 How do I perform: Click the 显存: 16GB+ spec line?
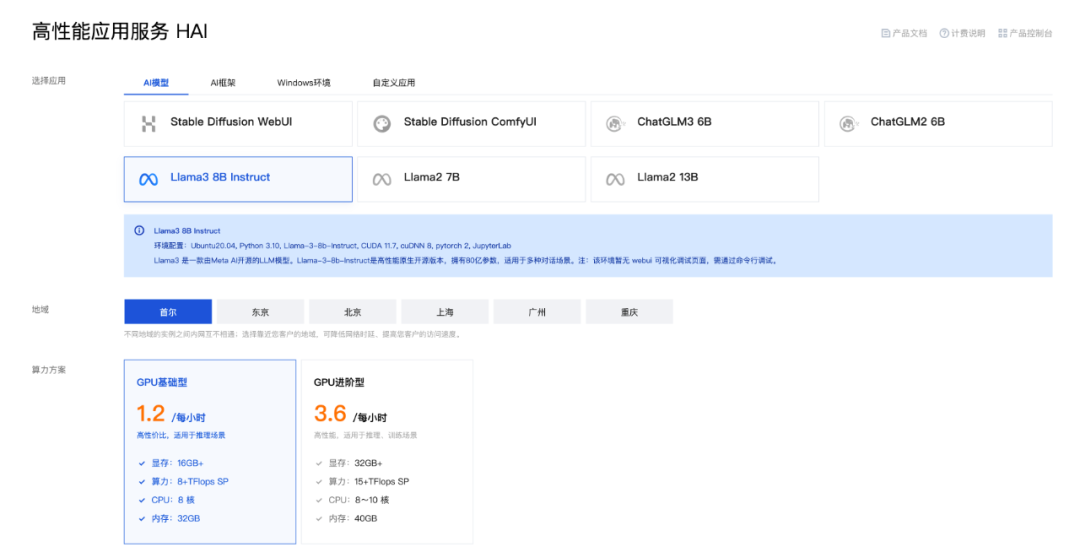[x=171, y=464]
